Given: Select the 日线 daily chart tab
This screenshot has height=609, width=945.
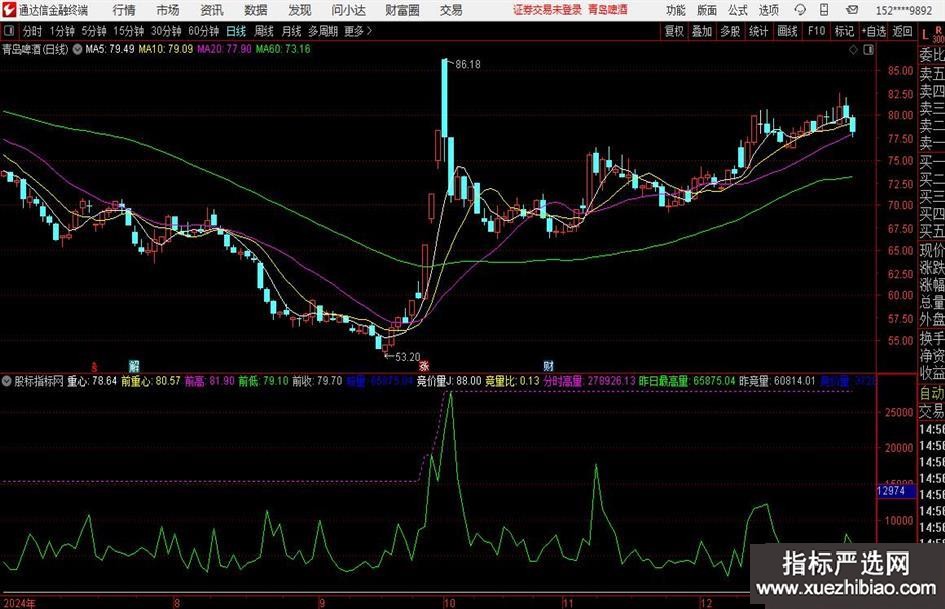Looking at the screenshot, I should point(236,31).
